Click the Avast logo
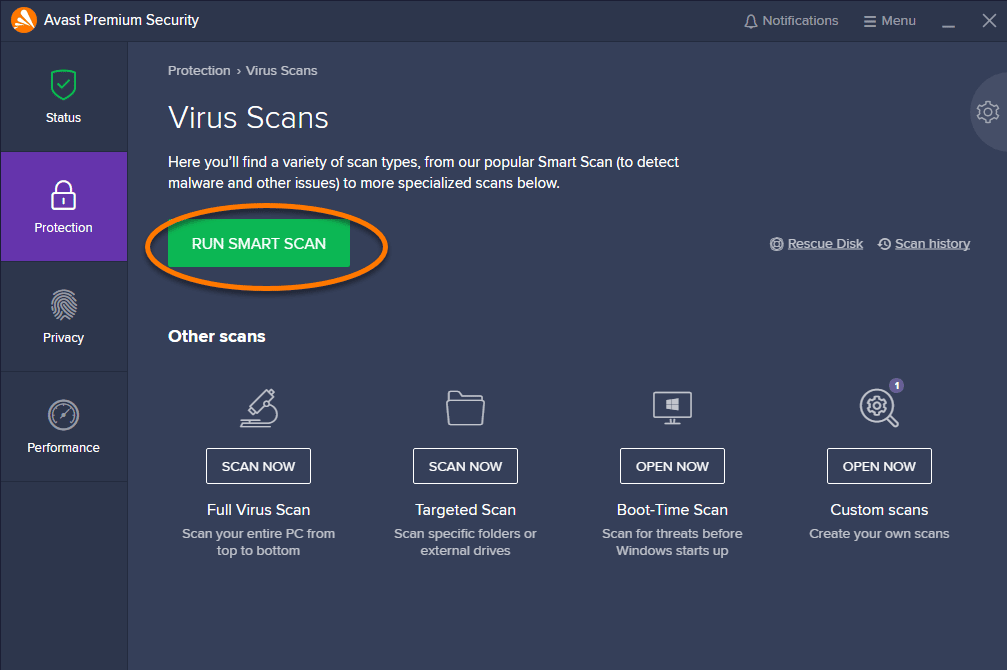The width and height of the screenshot is (1007, 670). point(24,19)
